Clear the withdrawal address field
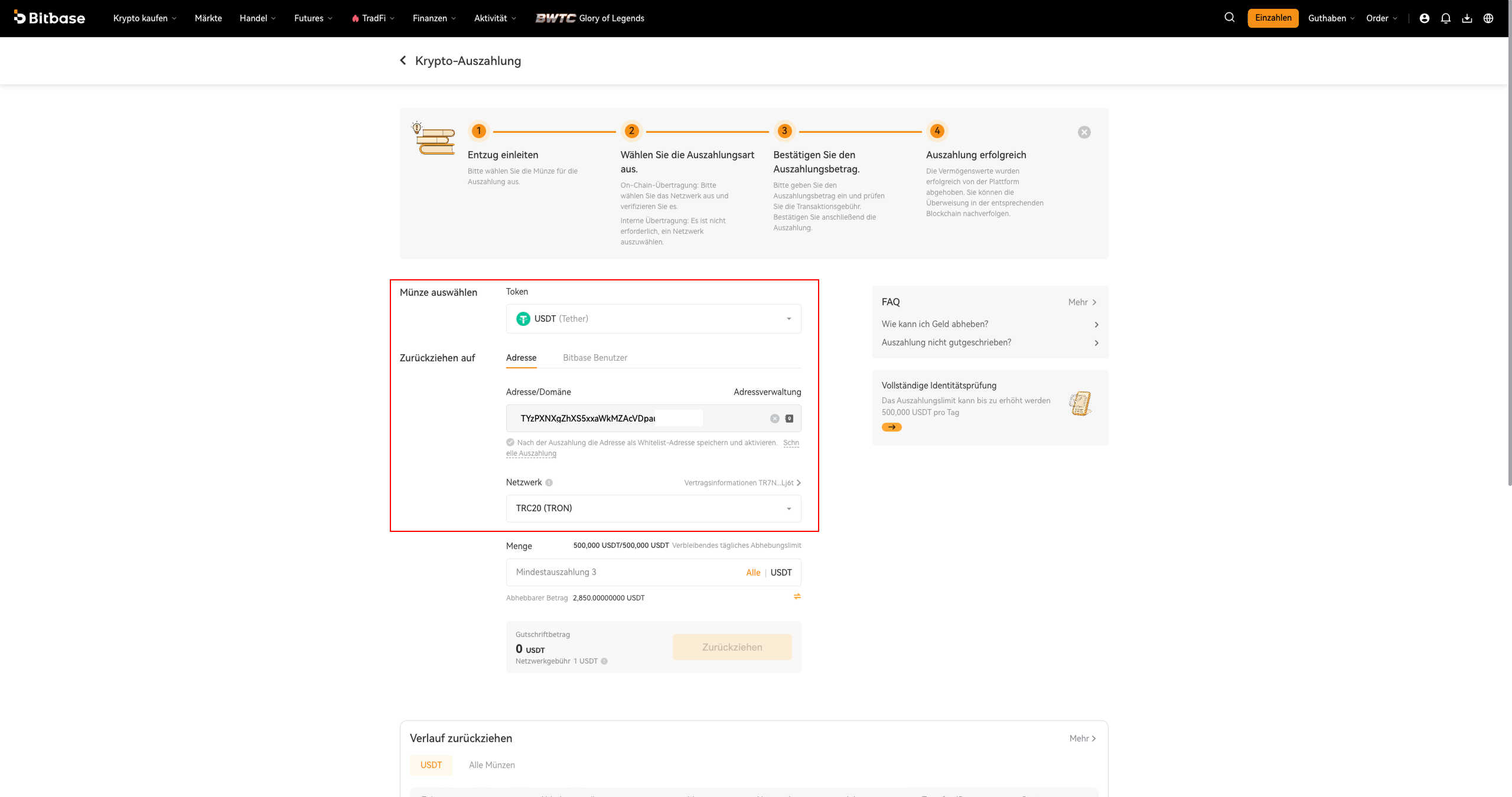The width and height of the screenshot is (1512, 797). point(774,419)
